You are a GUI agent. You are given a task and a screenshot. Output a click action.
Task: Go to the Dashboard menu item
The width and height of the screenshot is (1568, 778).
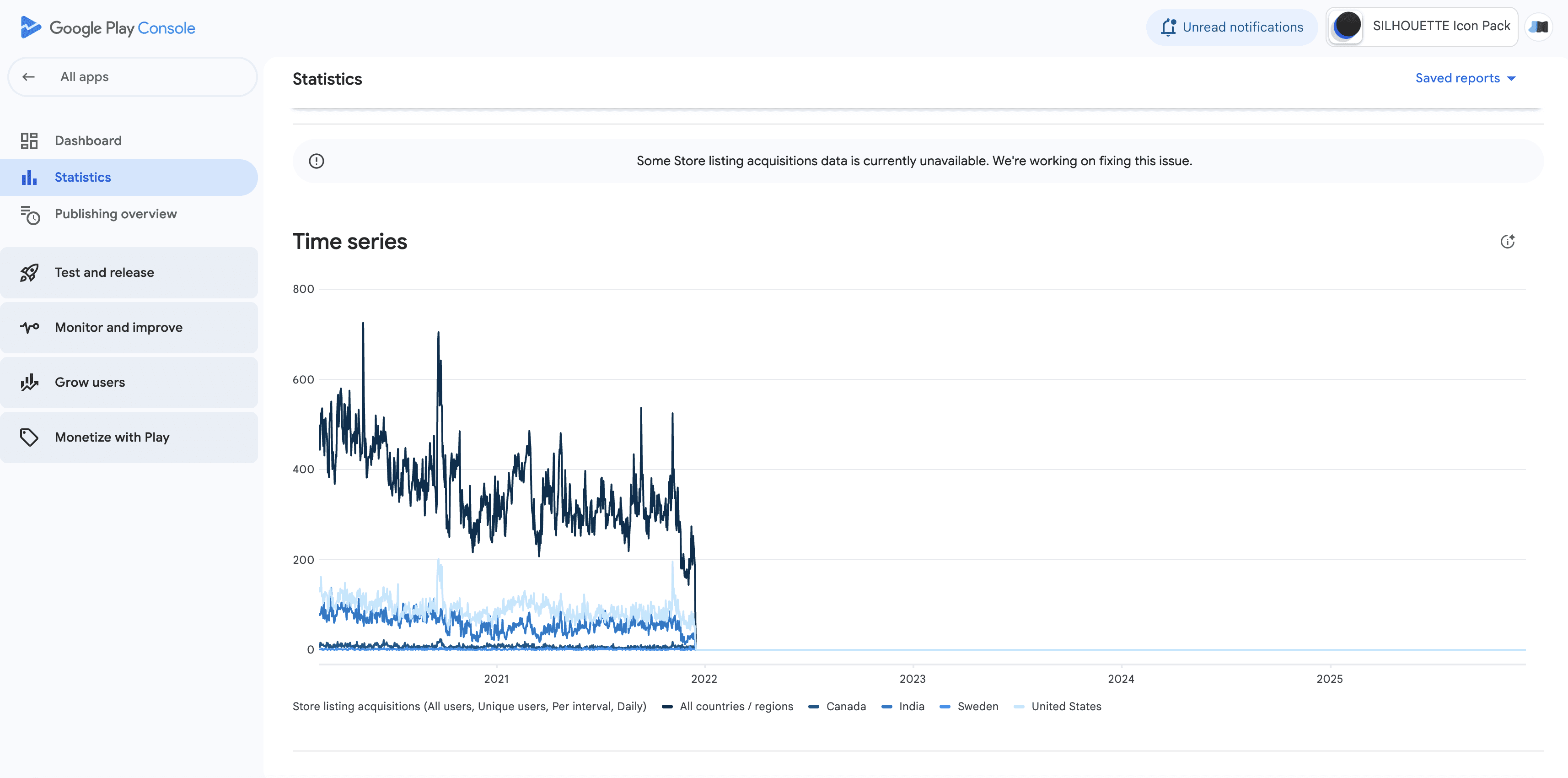(x=88, y=141)
